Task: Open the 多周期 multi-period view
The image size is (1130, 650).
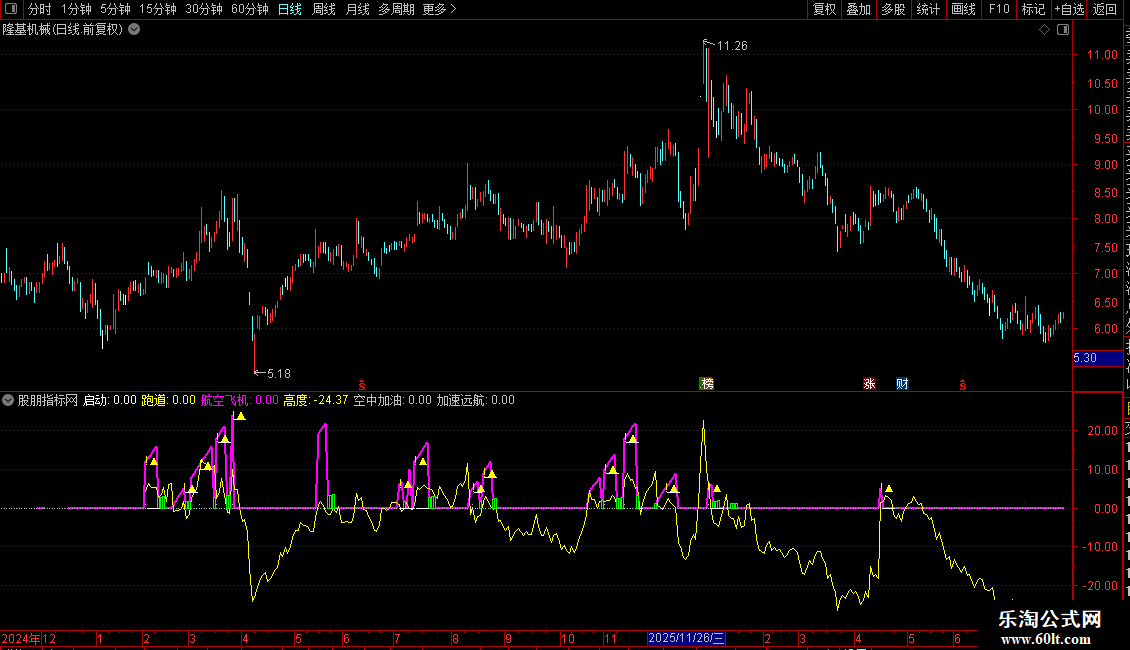Action: pos(396,9)
